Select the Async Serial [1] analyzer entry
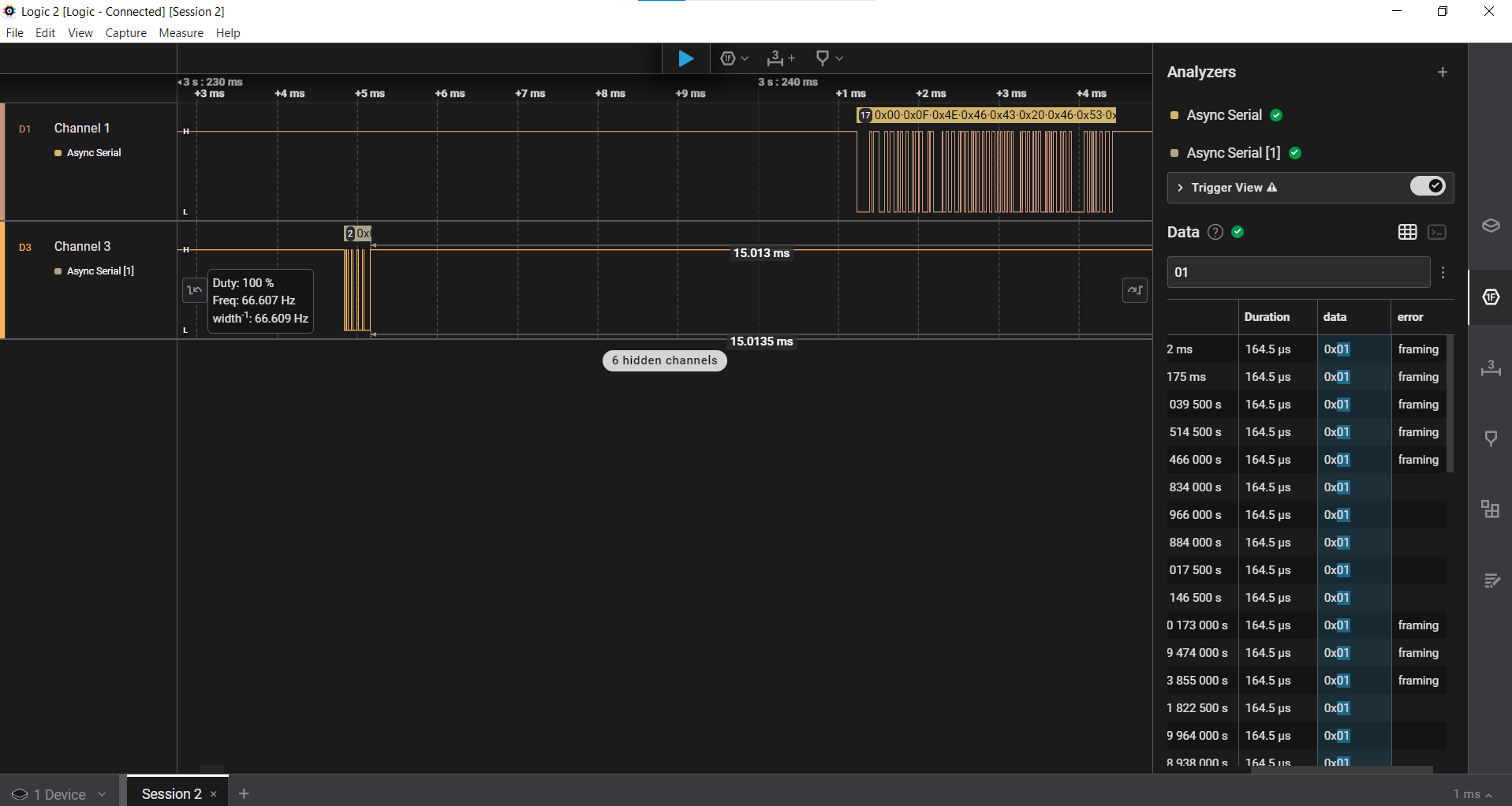1512x806 pixels. [1233, 153]
